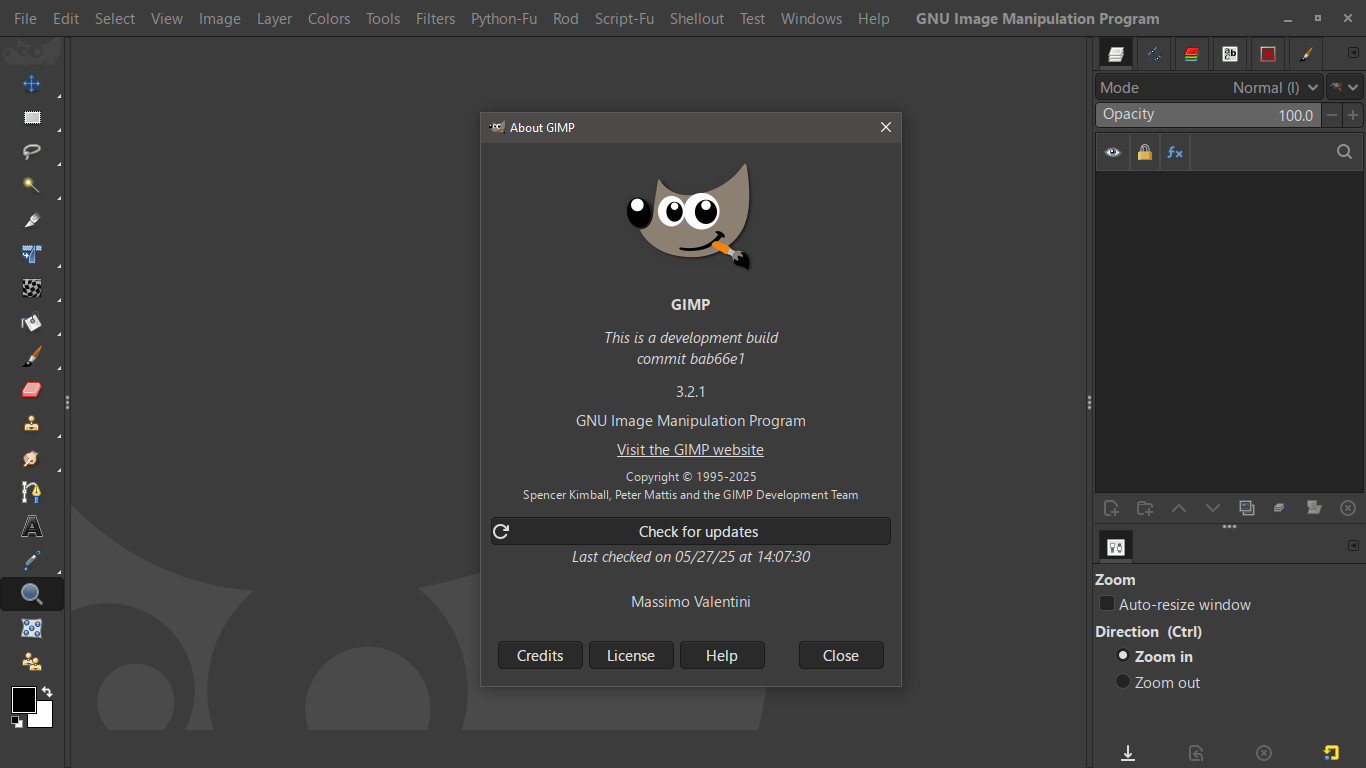Pick the Fuzzy Select magic wand
The image size is (1366, 768).
32,186
